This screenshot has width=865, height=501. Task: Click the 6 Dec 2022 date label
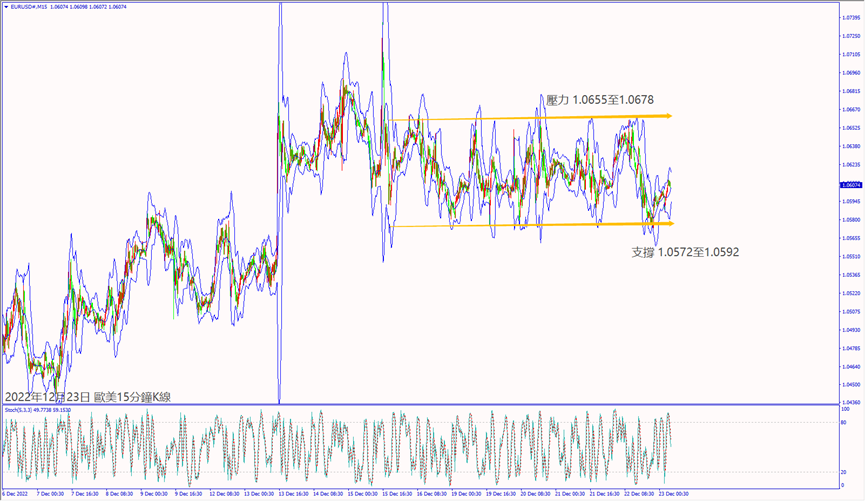tap(18, 493)
